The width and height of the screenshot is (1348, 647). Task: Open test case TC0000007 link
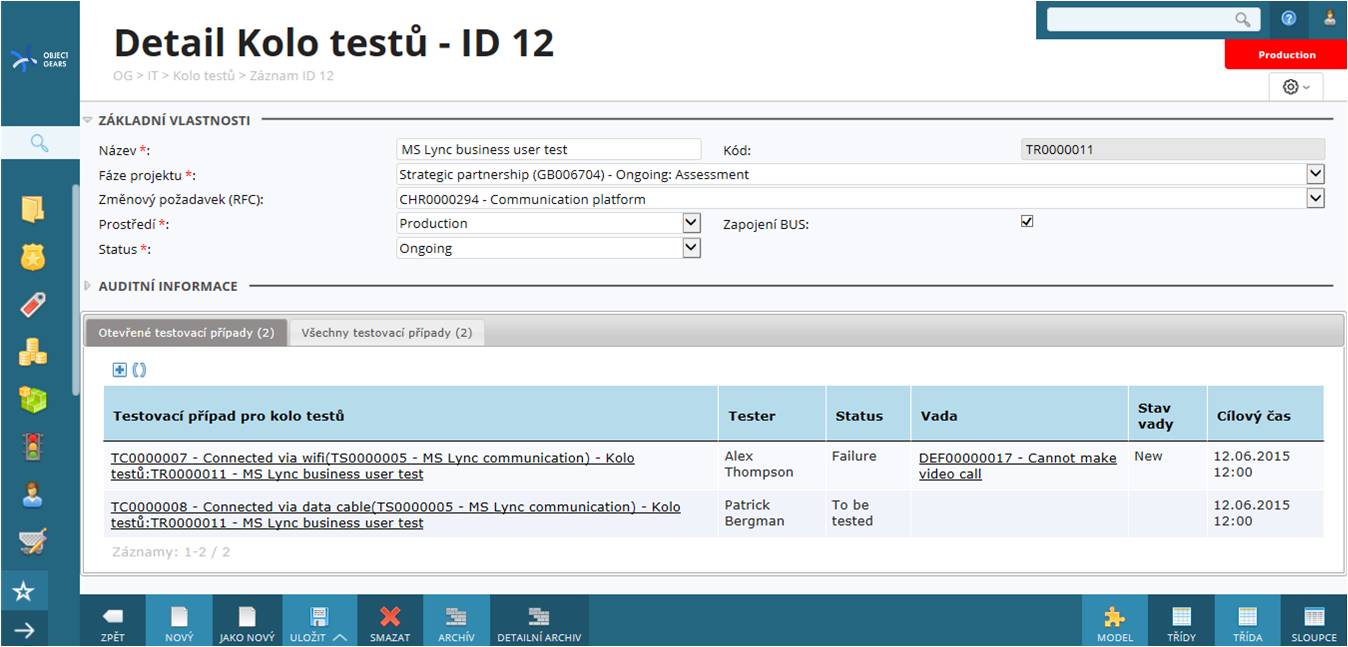372,466
